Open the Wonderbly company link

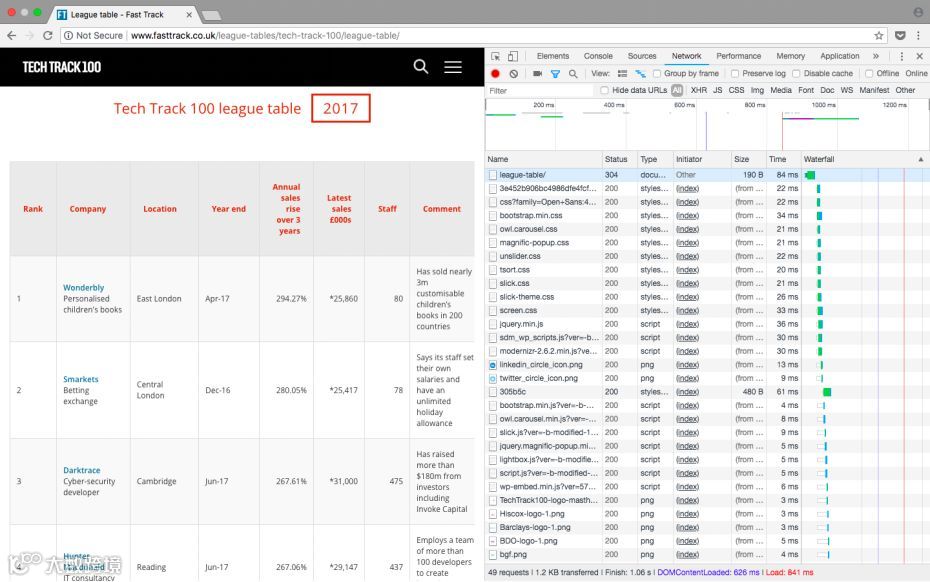click(84, 288)
